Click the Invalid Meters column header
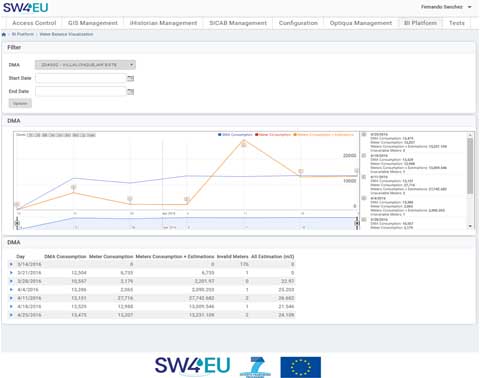This screenshot has height=378, width=480. click(233, 257)
